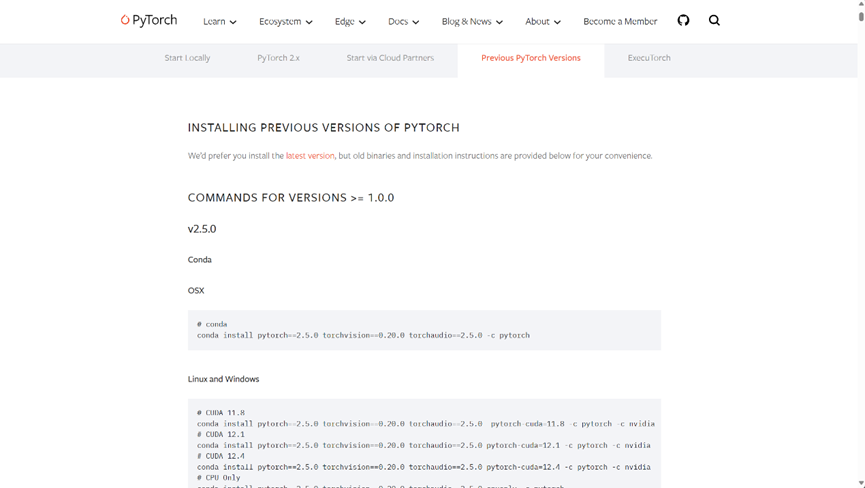Viewport: 865px width, 488px height.
Task: Open Become a Member page
Action: pos(620,22)
